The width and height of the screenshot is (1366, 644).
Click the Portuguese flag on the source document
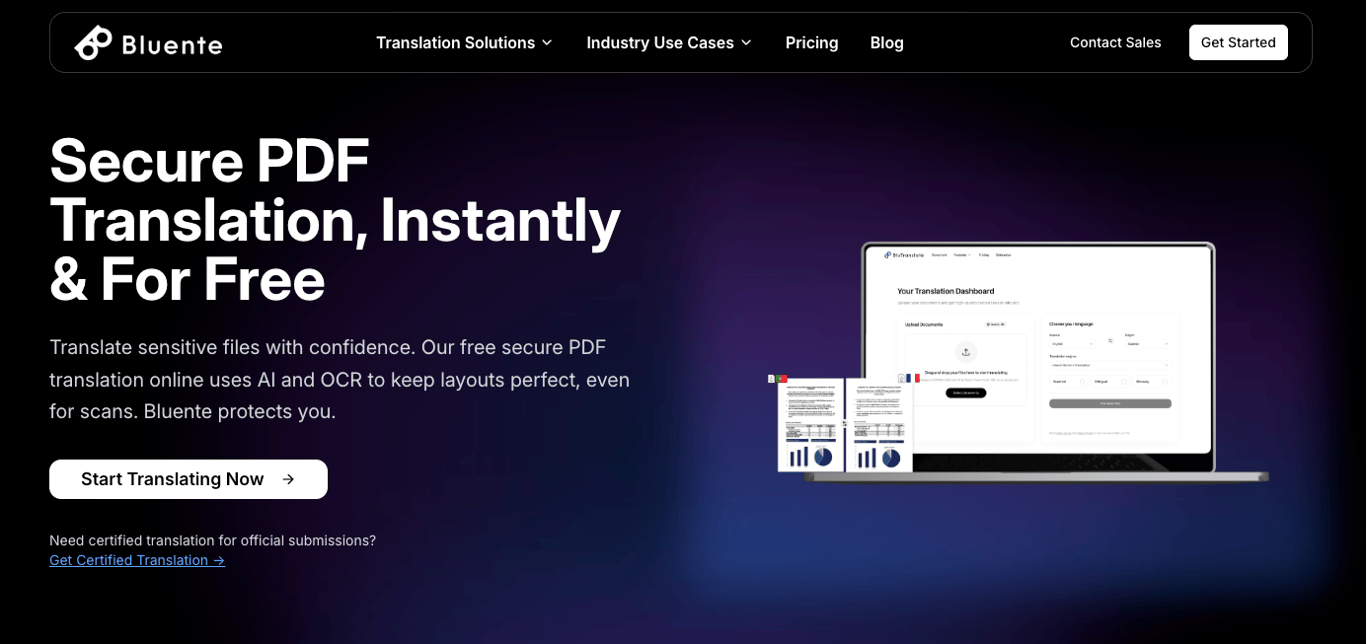pos(781,379)
